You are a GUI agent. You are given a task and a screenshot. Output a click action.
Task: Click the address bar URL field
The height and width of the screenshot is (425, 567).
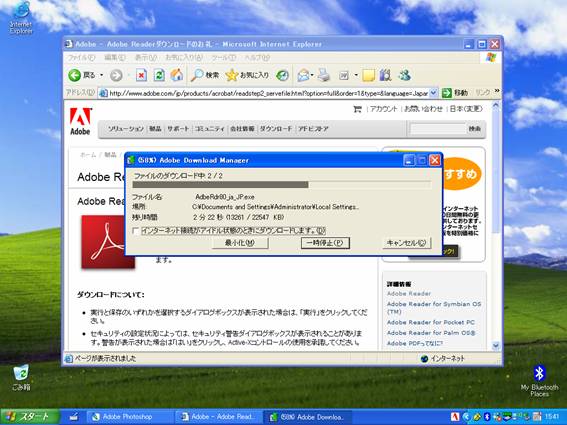pyautogui.click(x=269, y=93)
